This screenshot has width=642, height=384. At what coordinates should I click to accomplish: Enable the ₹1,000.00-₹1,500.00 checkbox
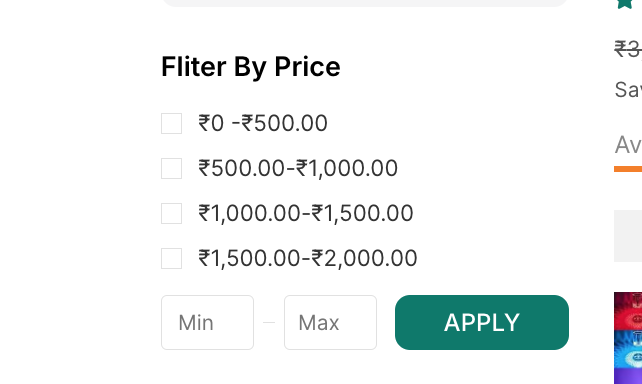[x=172, y=213]
